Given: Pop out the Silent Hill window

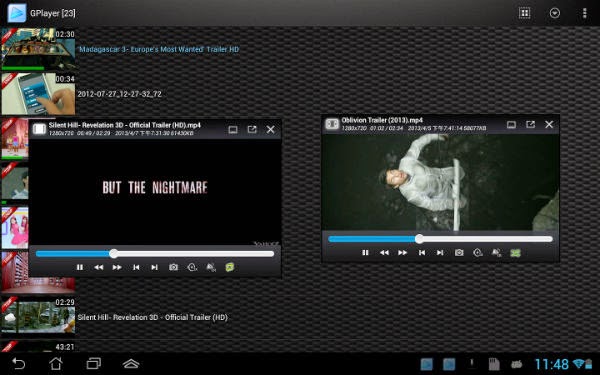Looking at the screenshot, I should (x=252, y=129).
